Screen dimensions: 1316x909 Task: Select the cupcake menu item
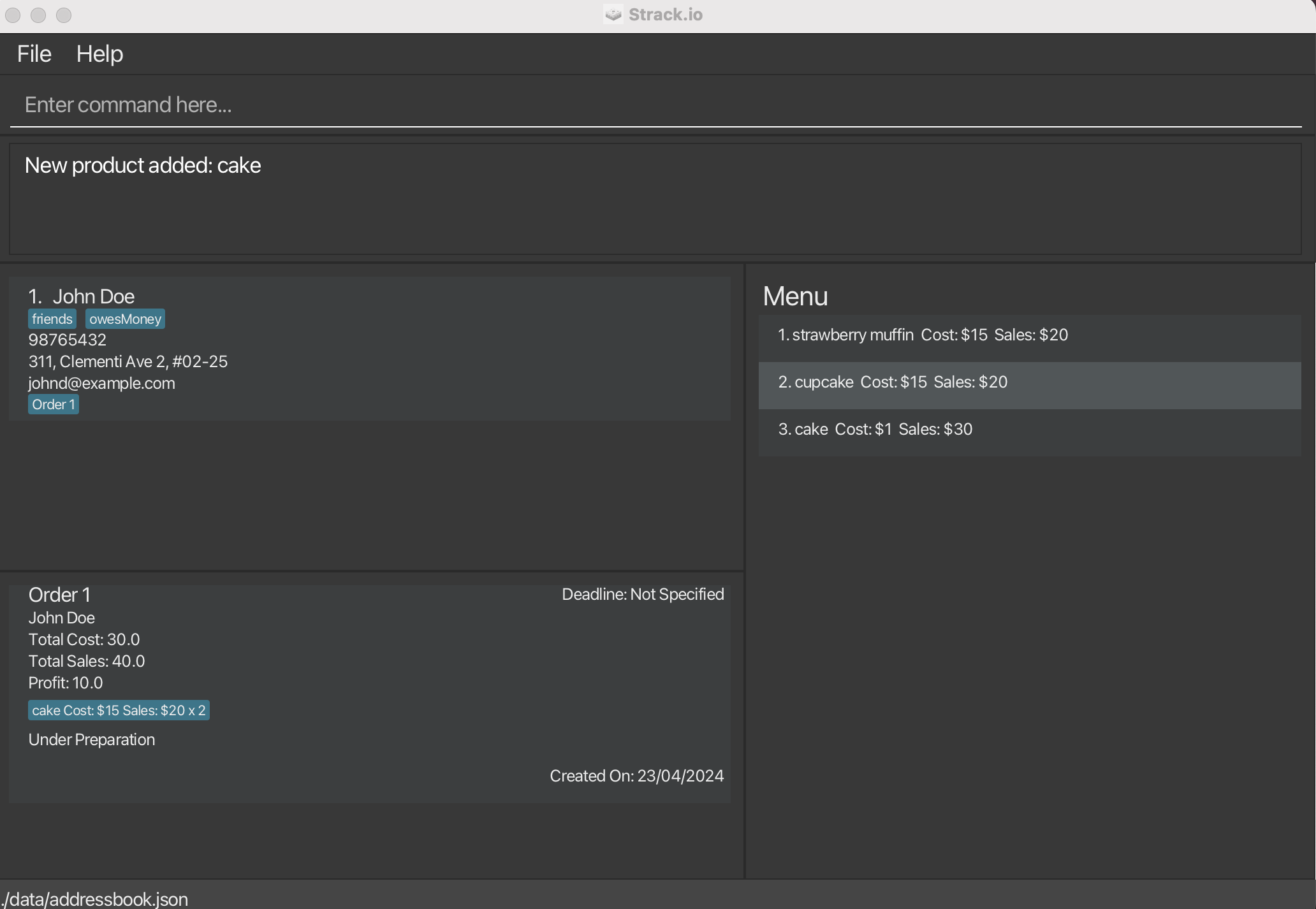tap(1029, 382)
